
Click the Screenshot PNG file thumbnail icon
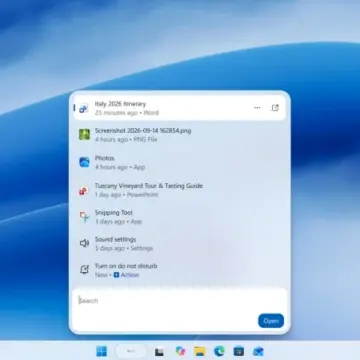coord(84,135)
